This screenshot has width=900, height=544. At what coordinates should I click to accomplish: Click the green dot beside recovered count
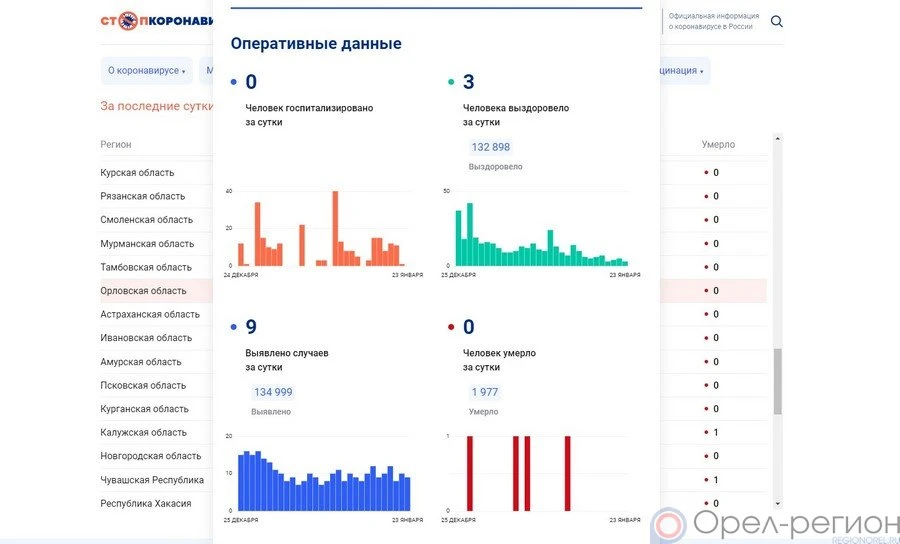pos(452,83)
